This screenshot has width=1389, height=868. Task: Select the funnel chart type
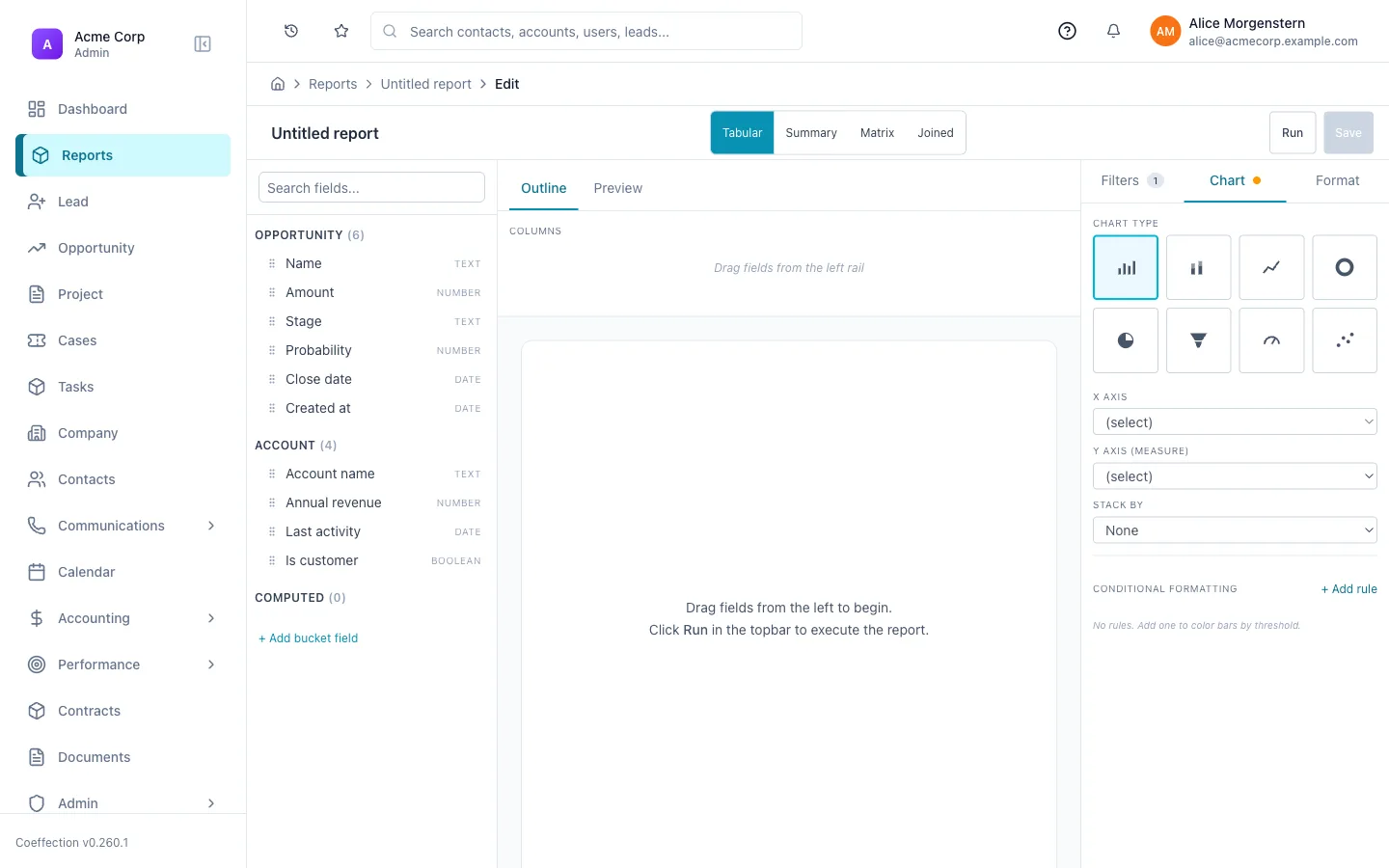pos(1198,340)
